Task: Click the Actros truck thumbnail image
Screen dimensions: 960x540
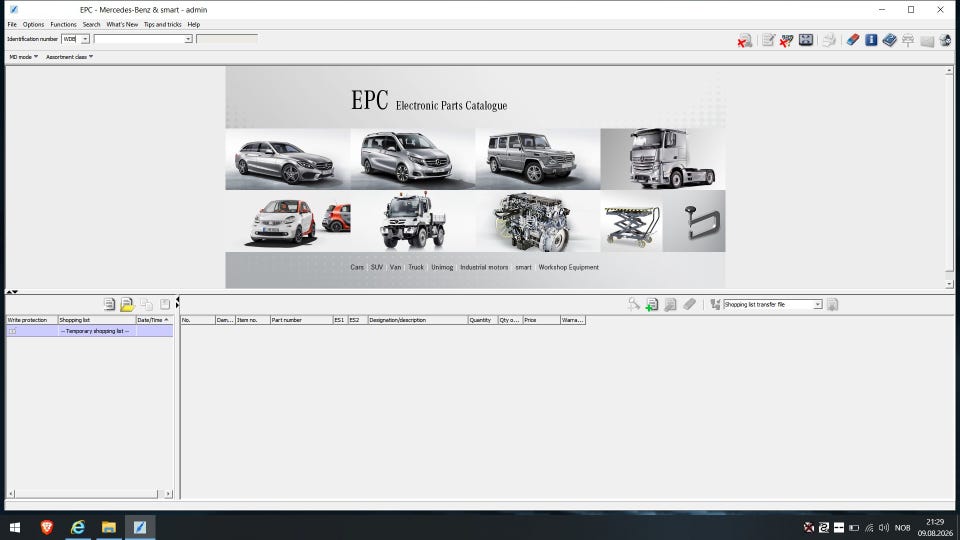Action: pyautogui.click(x=663, y=159)
